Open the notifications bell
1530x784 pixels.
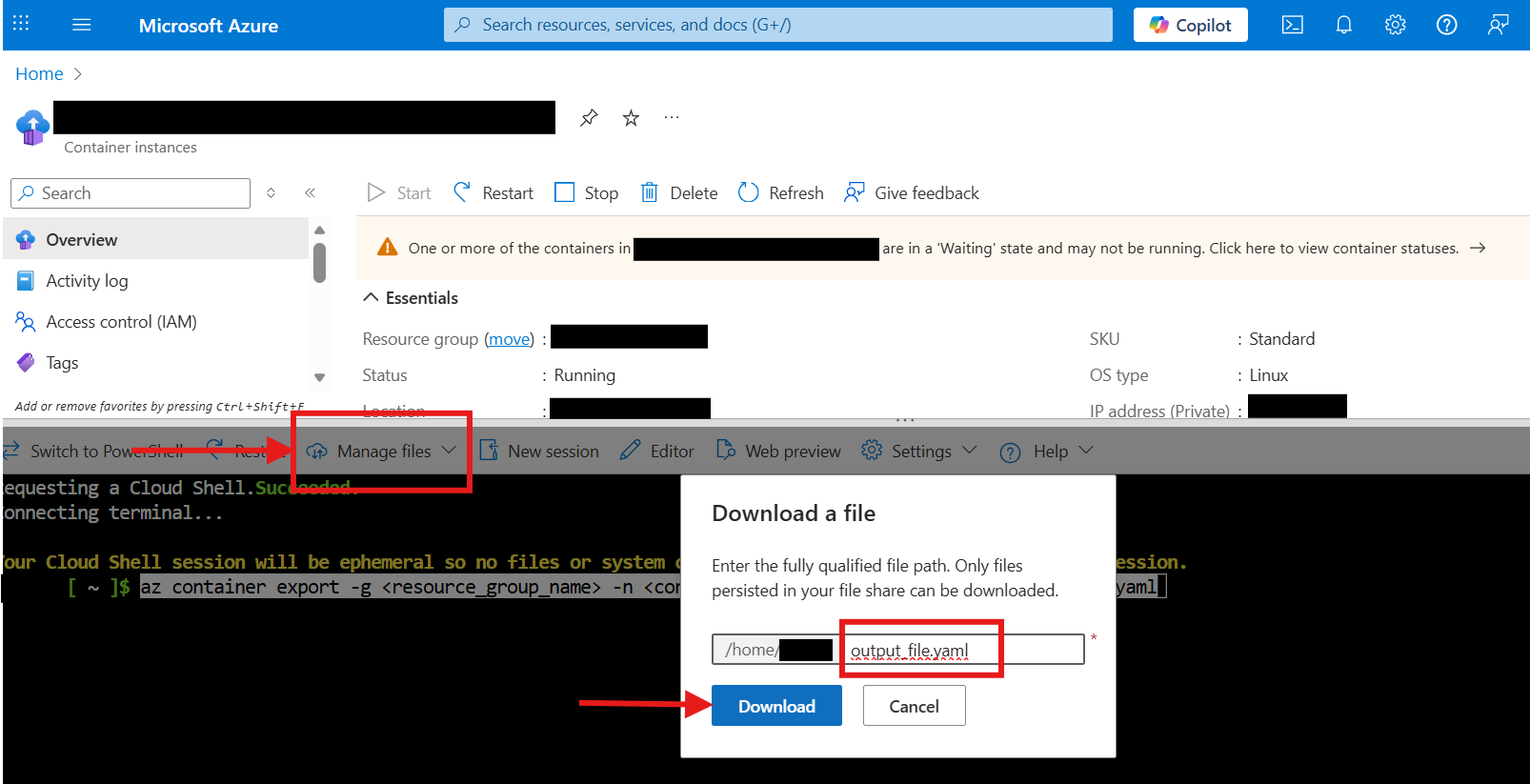point(1343,25)
